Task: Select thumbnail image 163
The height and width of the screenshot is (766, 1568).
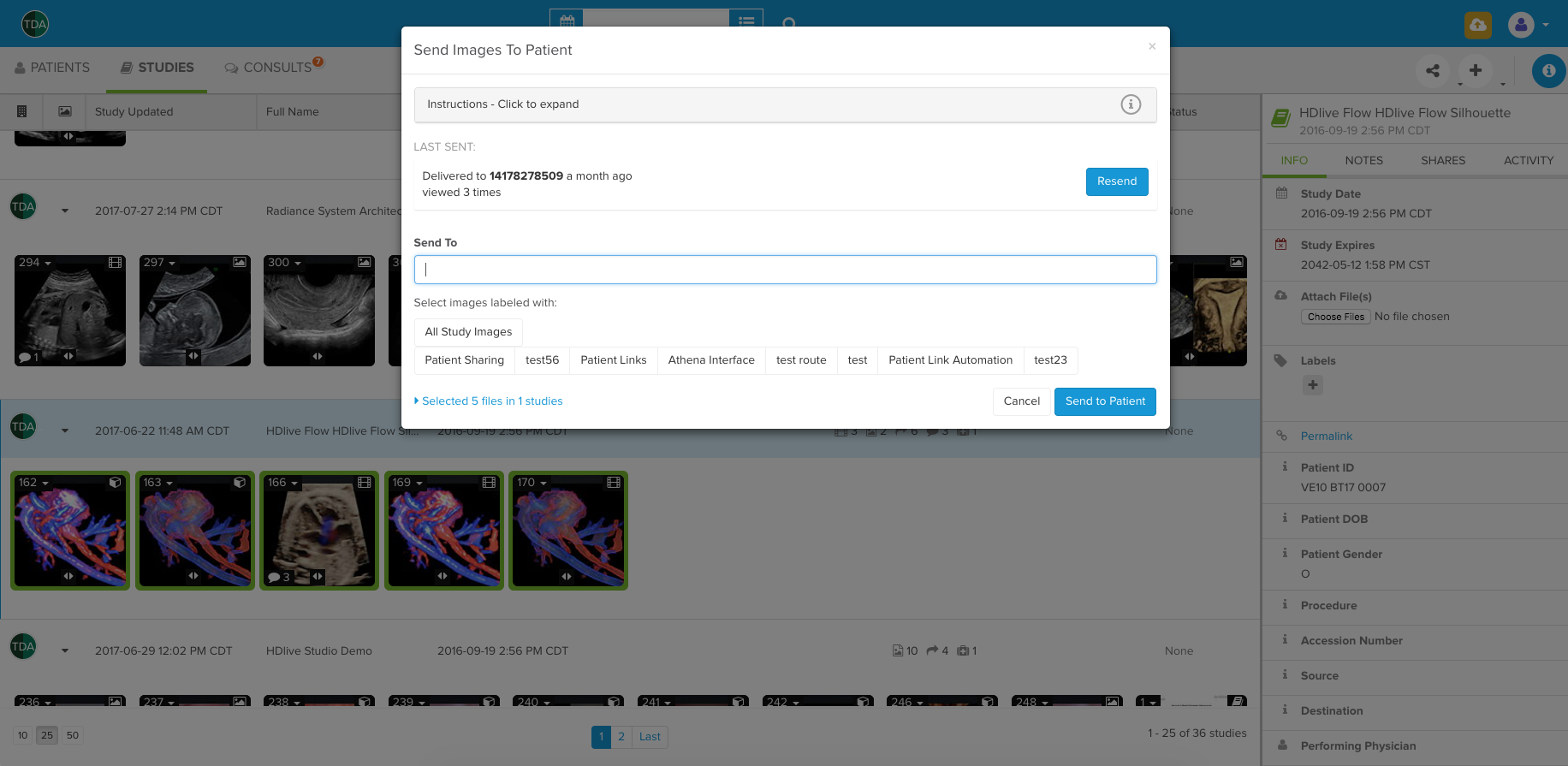Action: [x=194, y=531]
